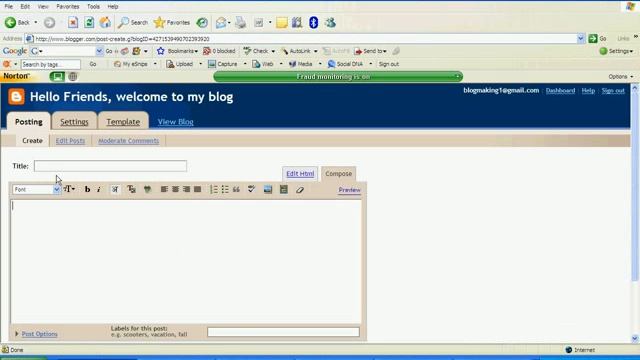This screenshot has height=360, width=640.
Task: Stop loading the page
Action: click(x=73, y=22)
